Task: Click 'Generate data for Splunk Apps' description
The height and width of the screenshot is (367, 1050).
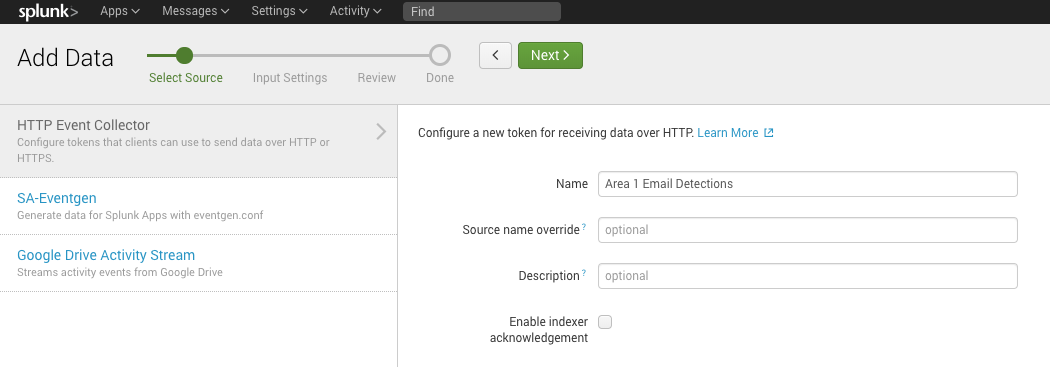Action: coord(140,215)
